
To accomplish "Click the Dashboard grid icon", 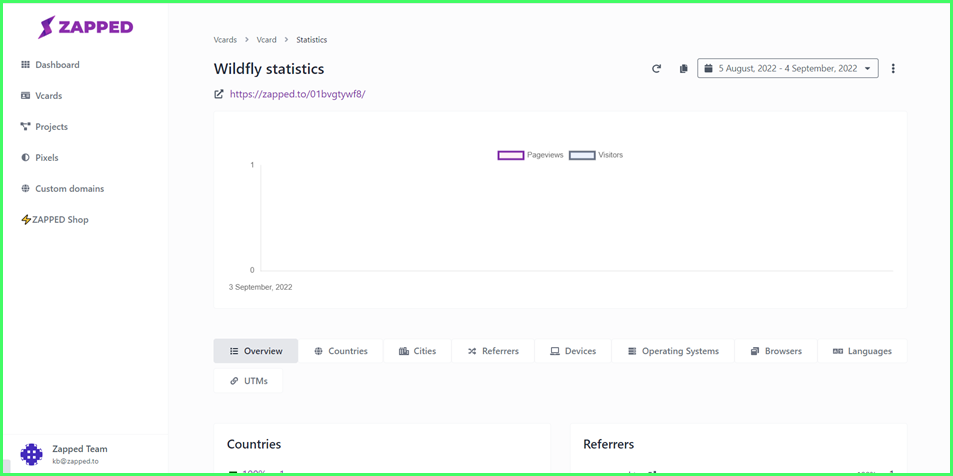I will click(x=26, y=64).
